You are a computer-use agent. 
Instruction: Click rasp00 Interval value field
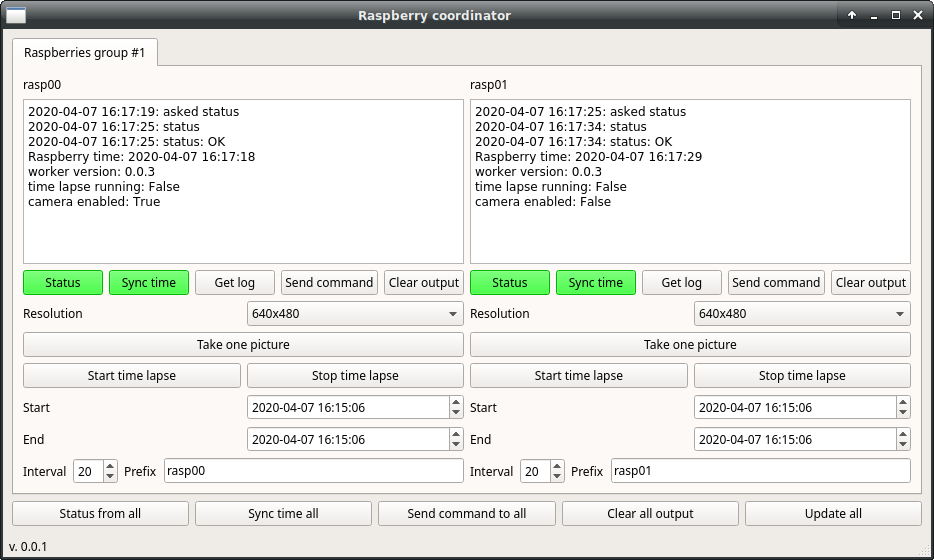[x=88, y=471]
